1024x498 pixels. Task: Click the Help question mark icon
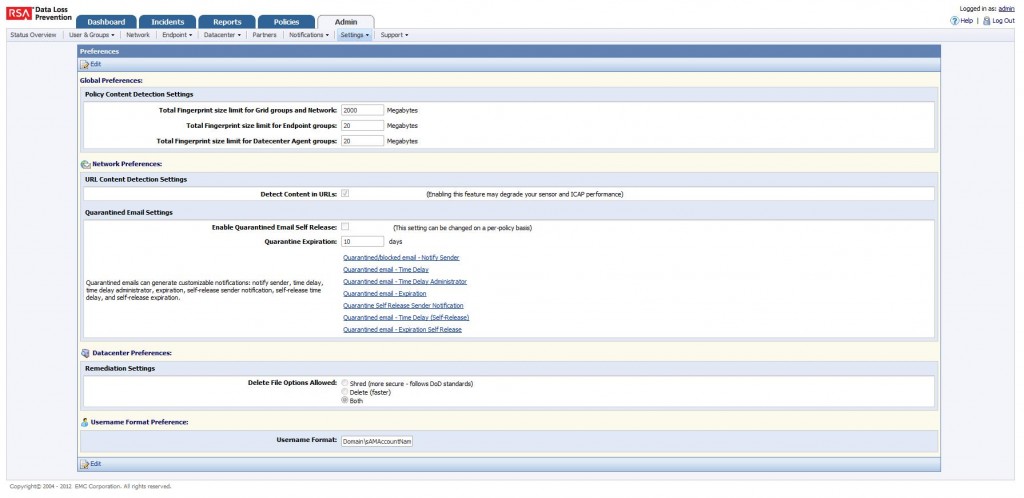coord(952,20)
